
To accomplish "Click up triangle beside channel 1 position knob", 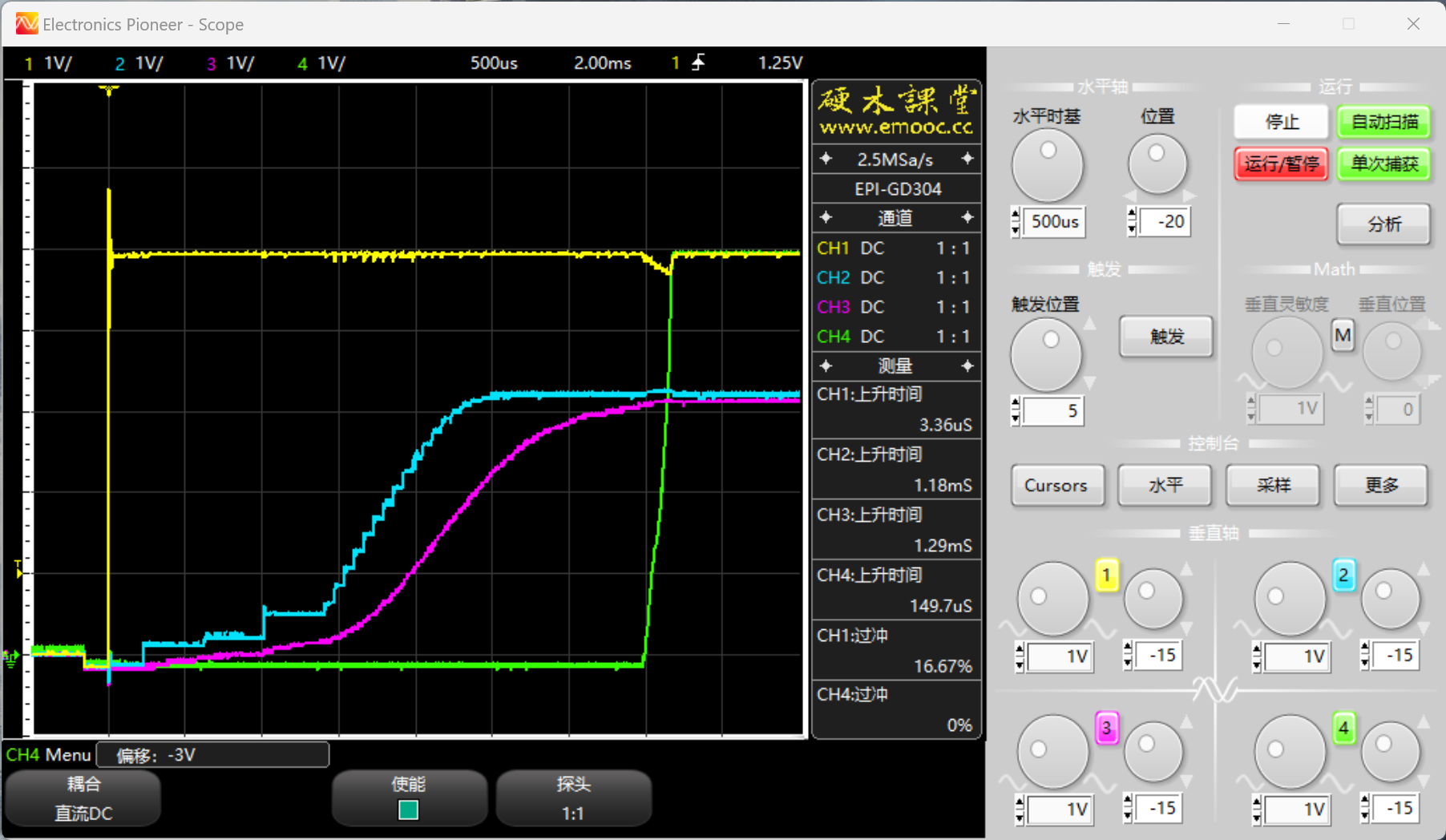I will coord(1186,569).
